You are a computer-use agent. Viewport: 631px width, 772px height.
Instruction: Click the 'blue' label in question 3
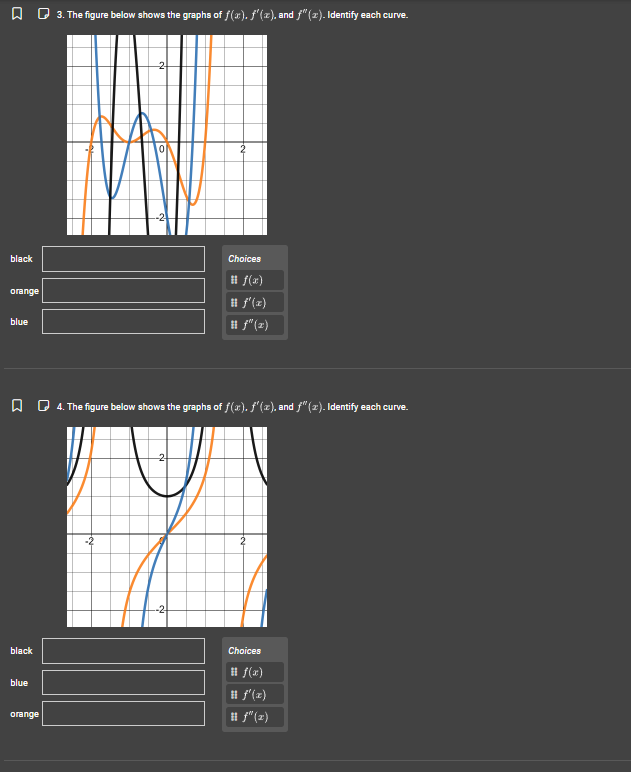[19, 322]
